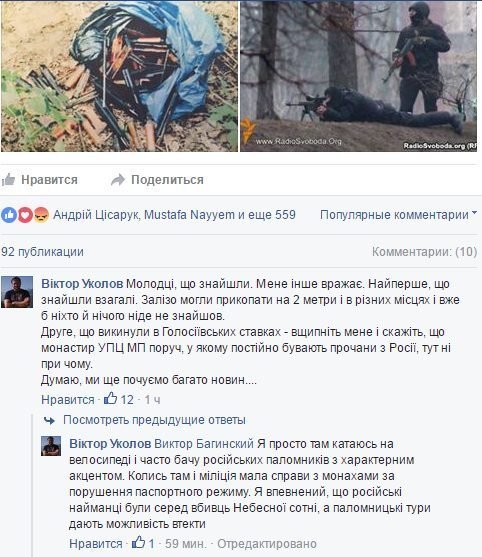Click the blue like reaction icon
This screenshot has width=482, height=557.
9,215
